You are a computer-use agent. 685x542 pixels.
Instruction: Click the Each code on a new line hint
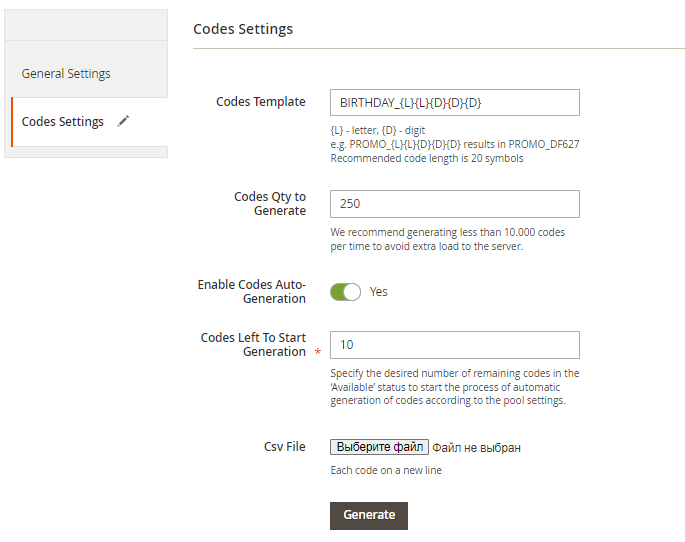386,470
